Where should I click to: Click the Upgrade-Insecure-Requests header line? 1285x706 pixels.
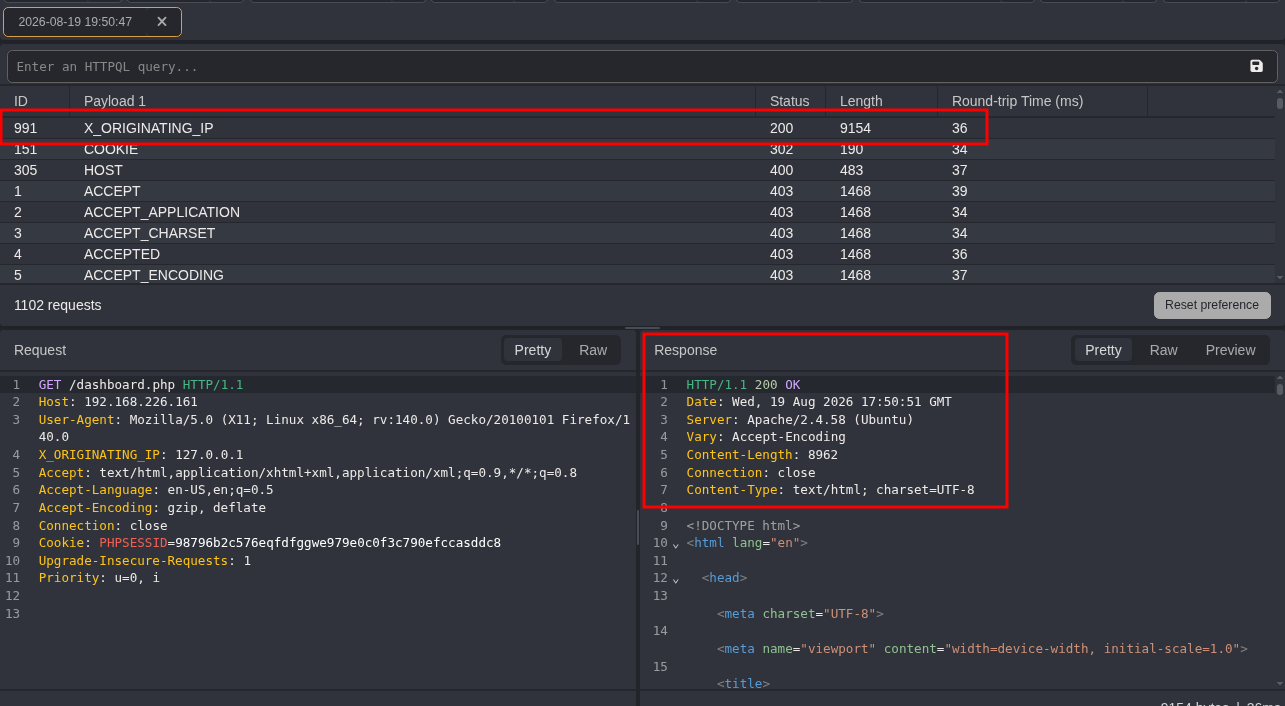point(145,561)
